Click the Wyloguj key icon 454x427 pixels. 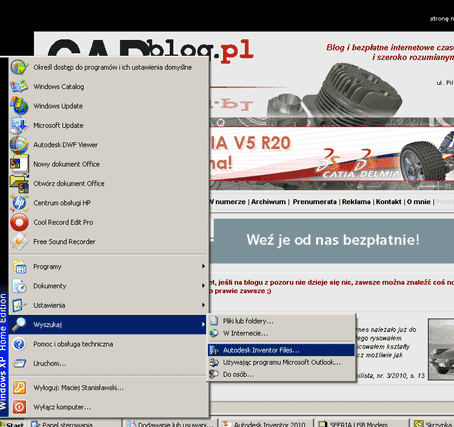point(19,388)
